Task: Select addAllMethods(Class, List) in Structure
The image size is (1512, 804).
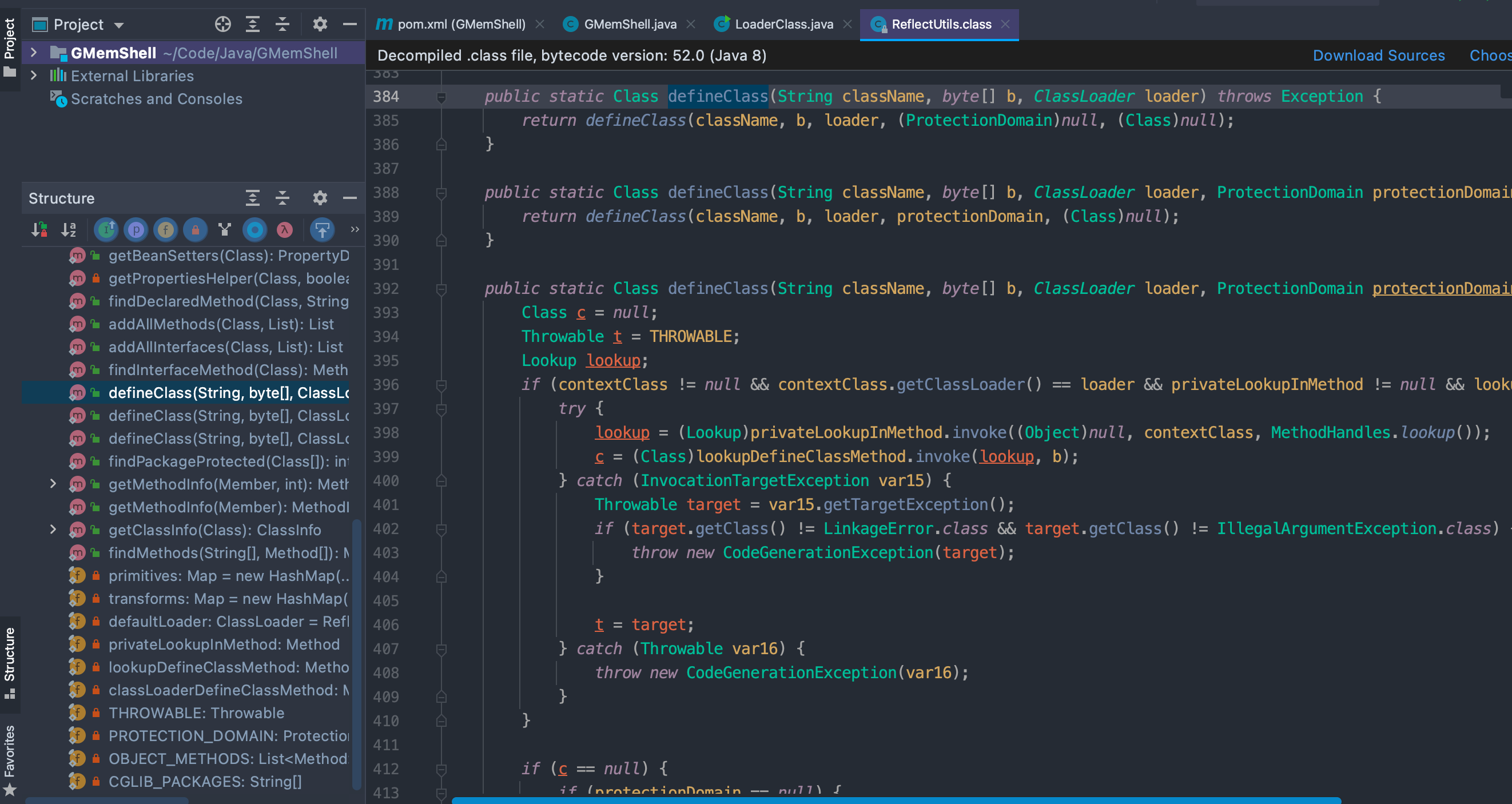Action: coord(221,324)
